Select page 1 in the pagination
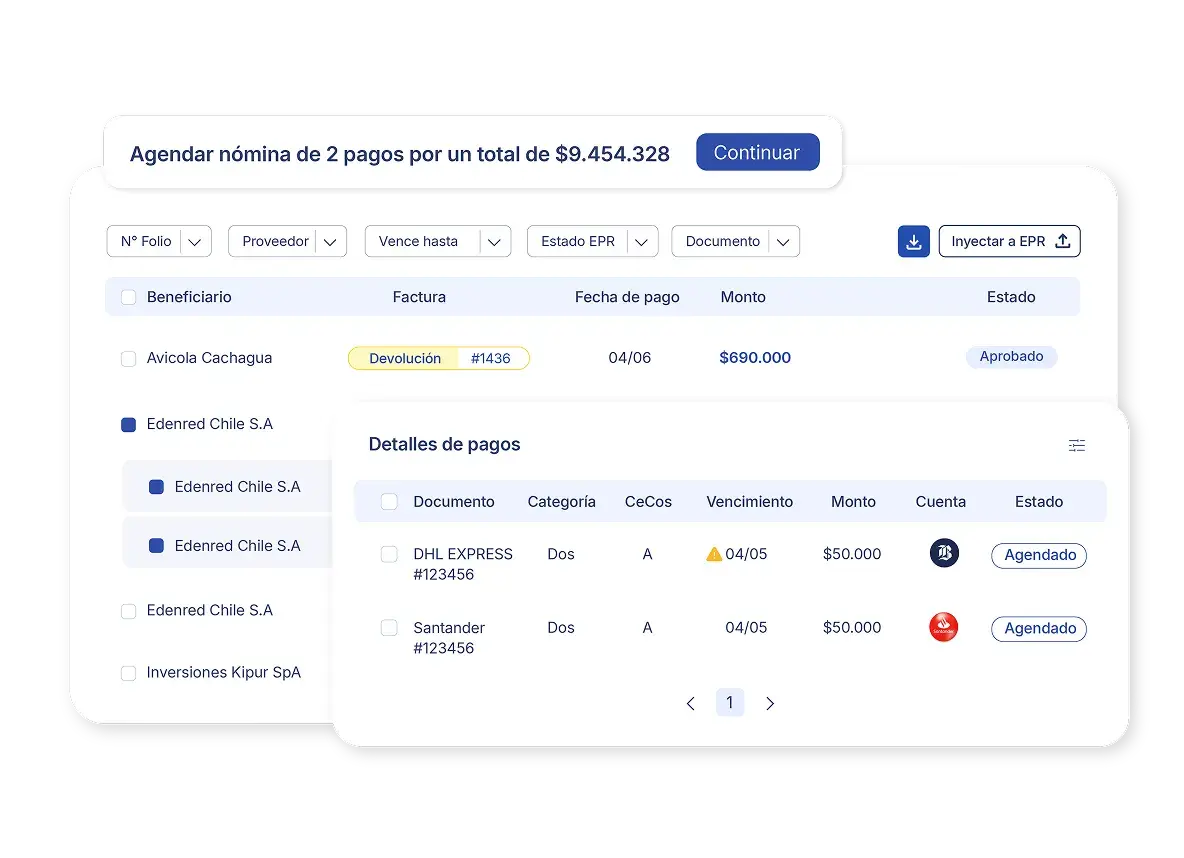The width and height of the screenshot is (1184, 858). [729, 702]
